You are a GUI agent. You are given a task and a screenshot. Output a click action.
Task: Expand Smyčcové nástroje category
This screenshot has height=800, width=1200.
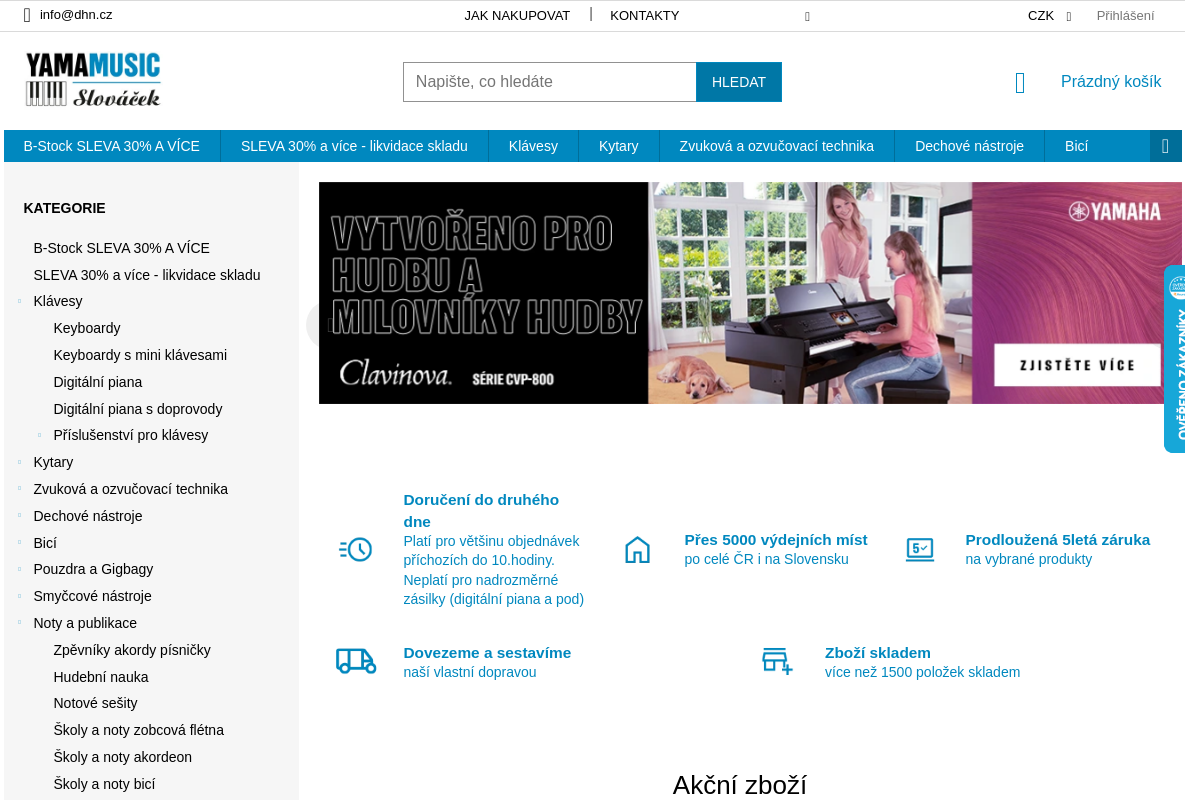(19, 596)
